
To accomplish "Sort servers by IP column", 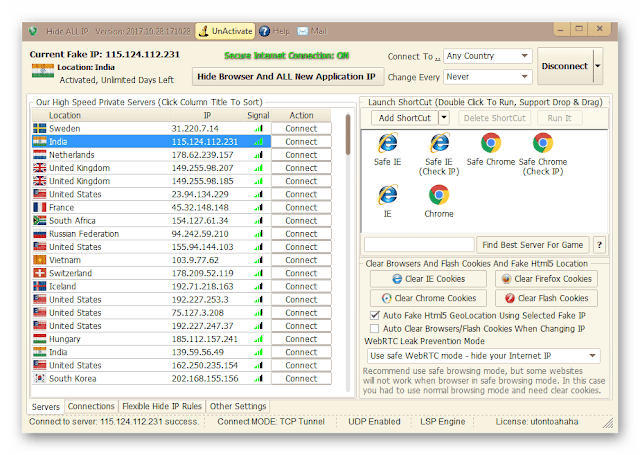I will coord(207,115).
